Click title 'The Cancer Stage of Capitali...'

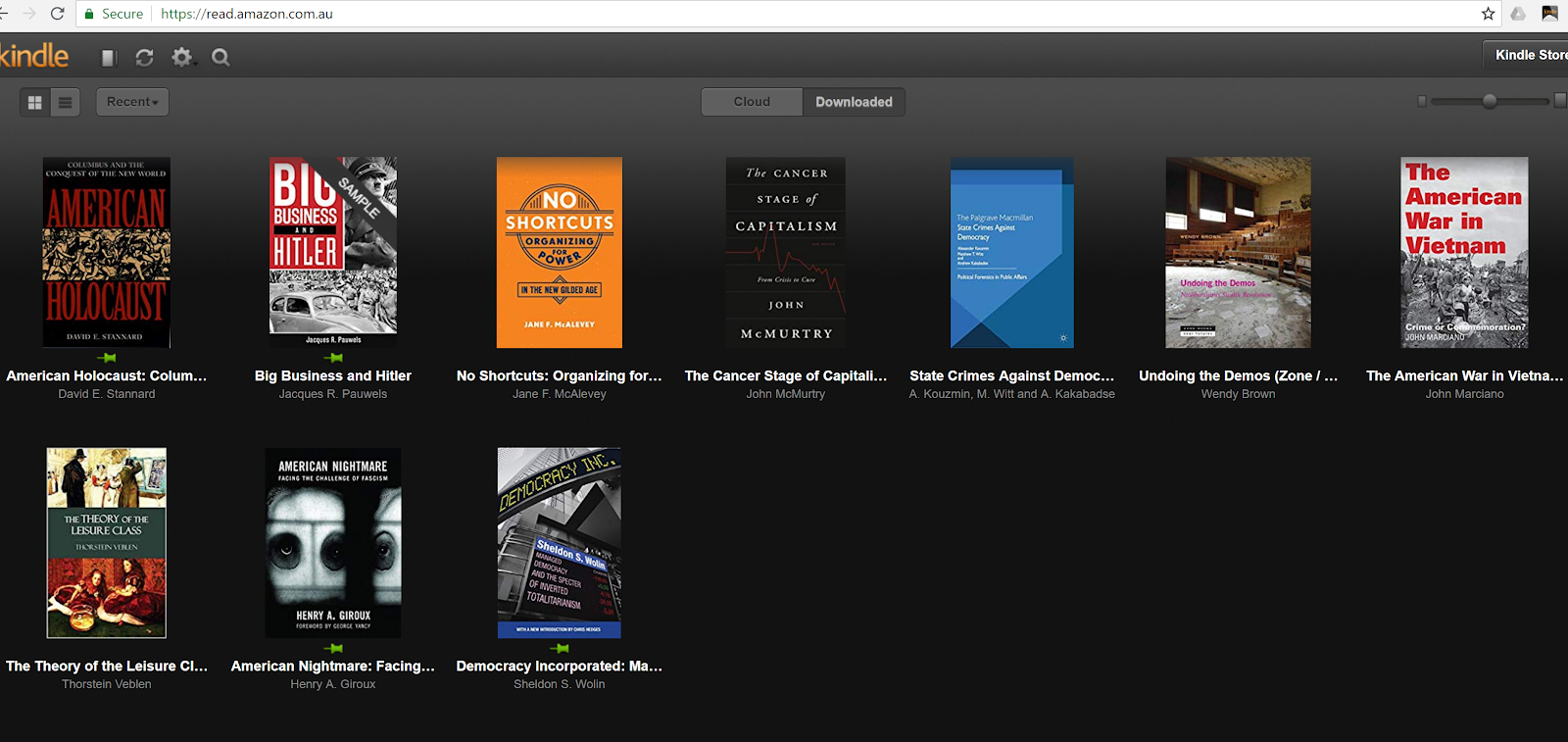pyautogui.click(x=786, y=375)
